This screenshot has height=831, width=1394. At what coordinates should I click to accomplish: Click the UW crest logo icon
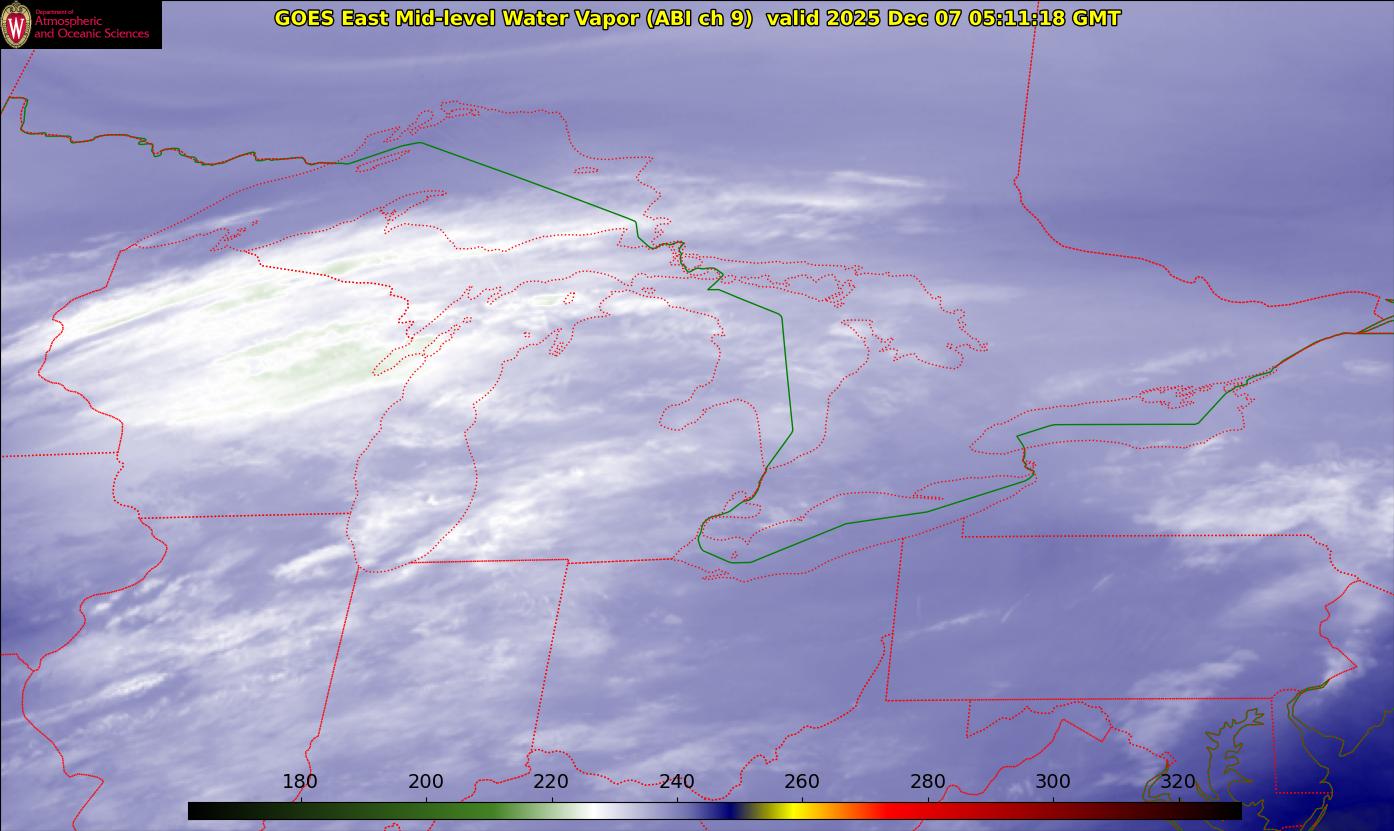click(16, 24)
